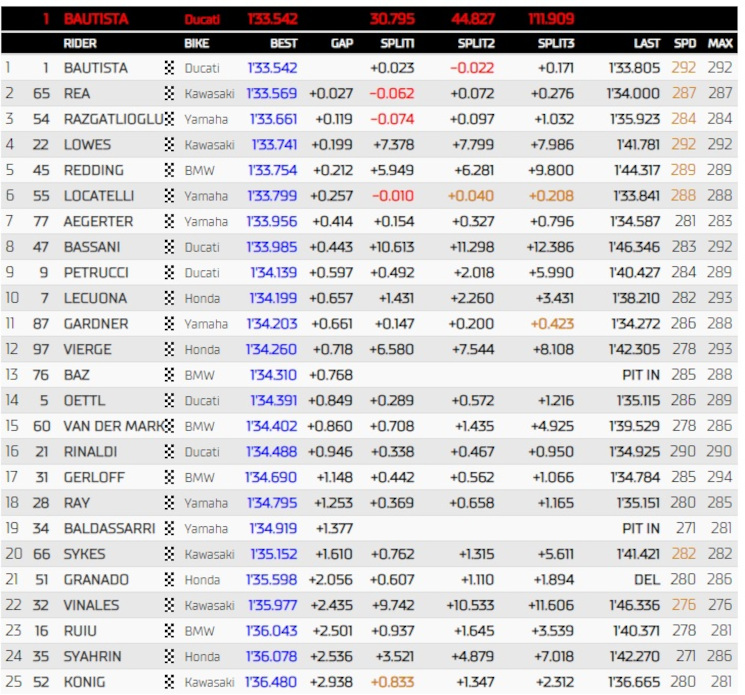The width and height of the screenshot is (745, 695).
Task: Click the checkered flag icon in Konig's row
Action: point(169,683)
